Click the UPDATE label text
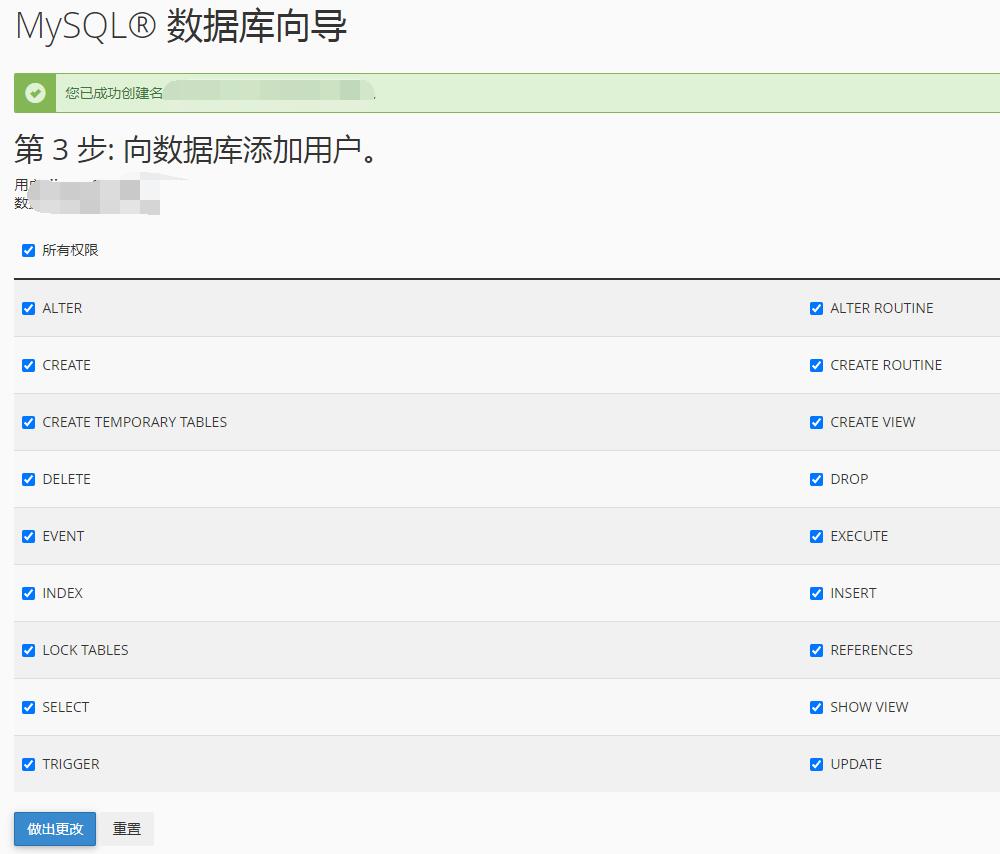This screenshot has height=854, width=1000. (856, 764)
